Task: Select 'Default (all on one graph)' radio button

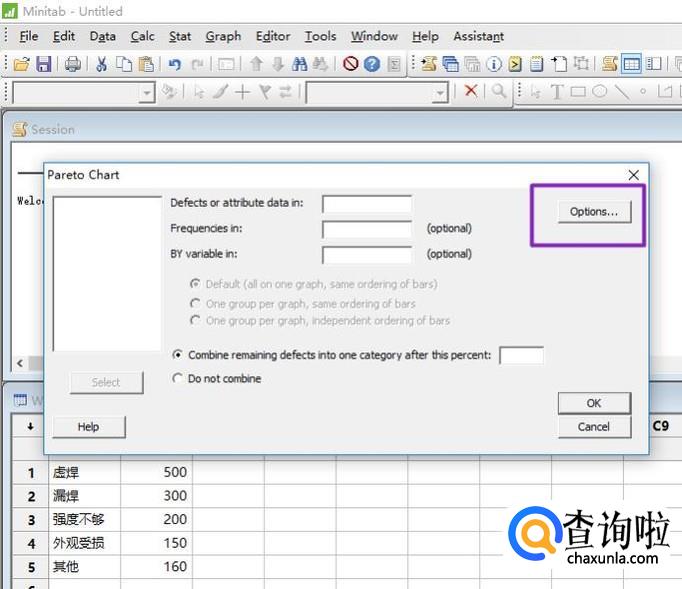Action: tap(195, 284)
